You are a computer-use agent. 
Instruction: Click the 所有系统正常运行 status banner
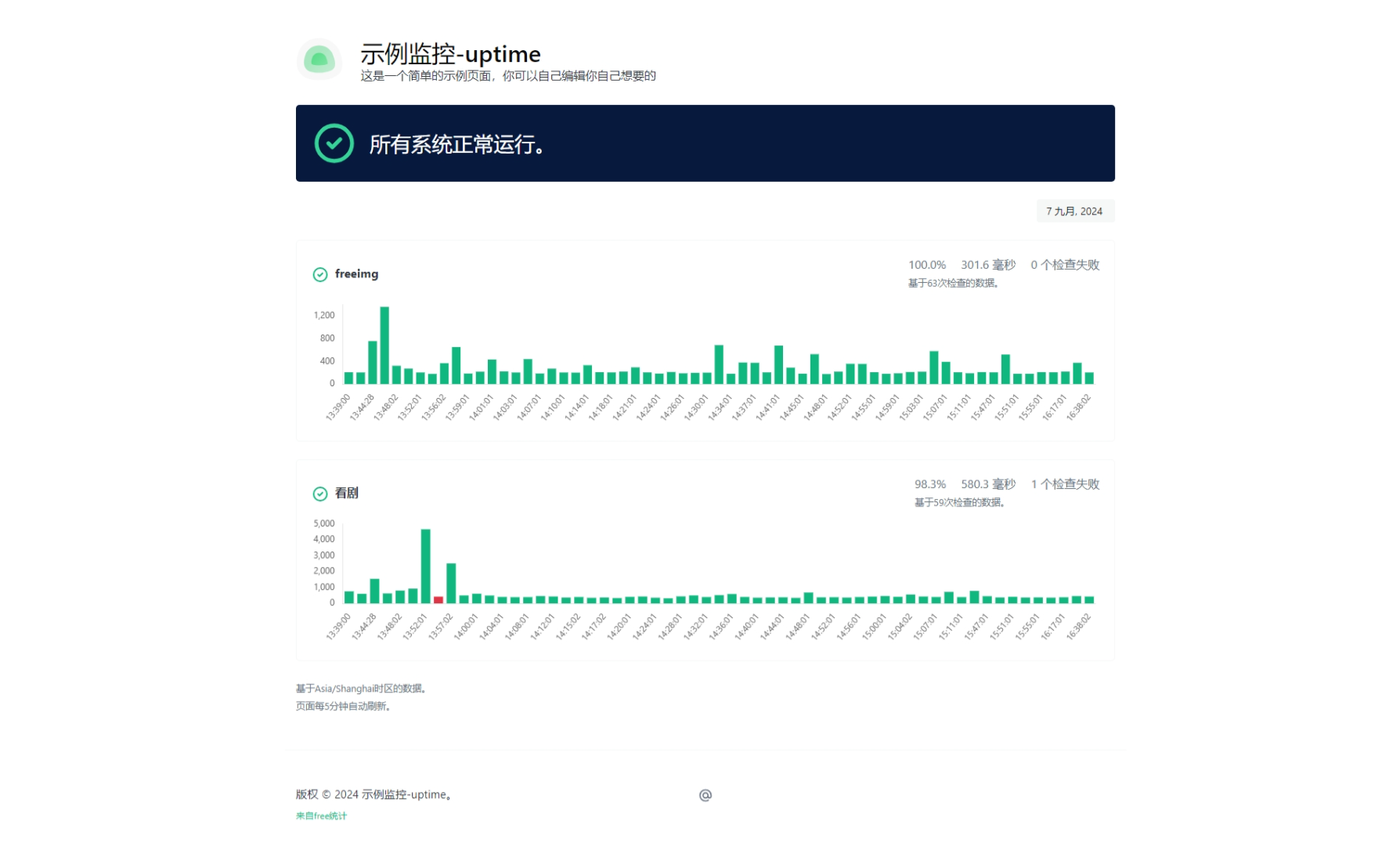tap(705, 143)
